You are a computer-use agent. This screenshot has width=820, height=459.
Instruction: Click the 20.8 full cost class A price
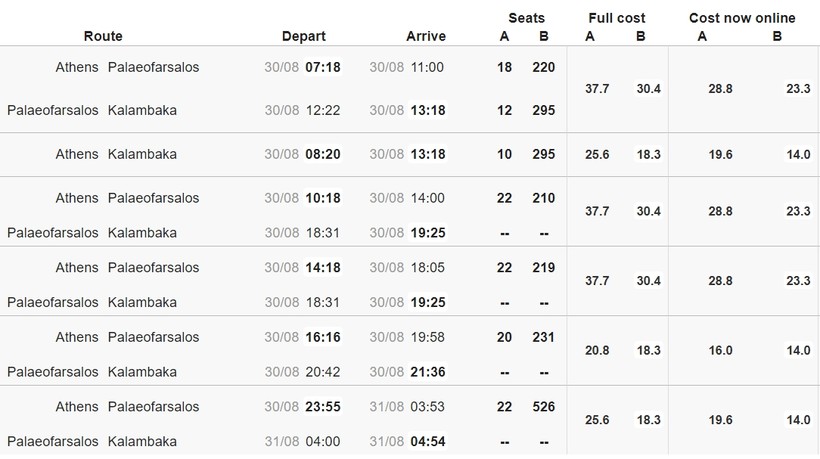coord(597,351)
